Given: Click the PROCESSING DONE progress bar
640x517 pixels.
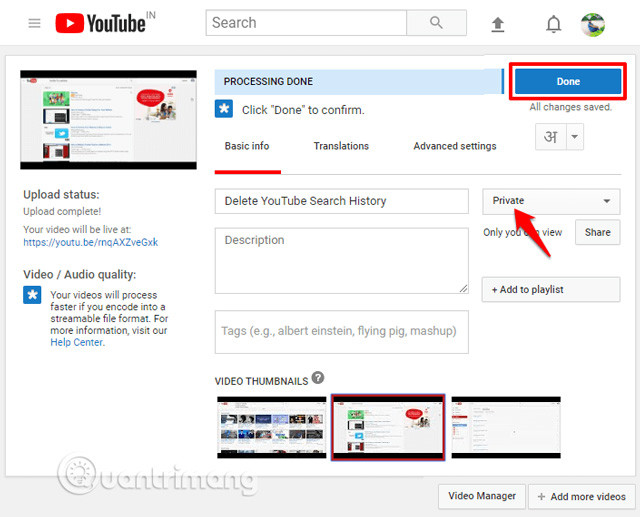Looking at the screenshot, I should [359, 82].
